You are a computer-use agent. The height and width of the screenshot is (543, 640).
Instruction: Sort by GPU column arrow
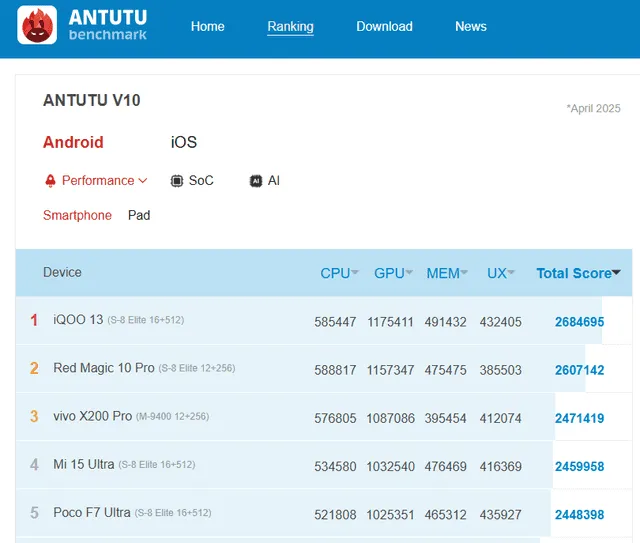[409, 272]
